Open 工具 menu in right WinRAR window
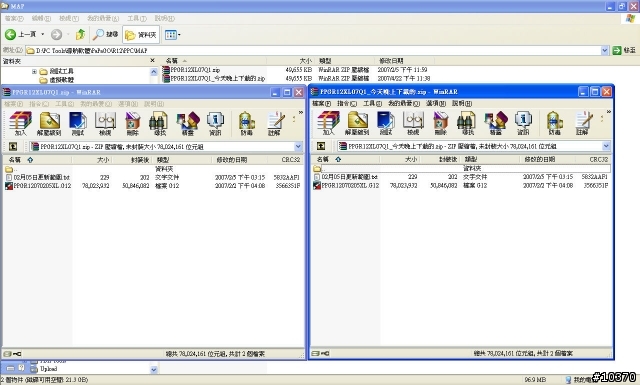Image resolution: width=640 pixels, height=385 pixels. tap(373, 103)
